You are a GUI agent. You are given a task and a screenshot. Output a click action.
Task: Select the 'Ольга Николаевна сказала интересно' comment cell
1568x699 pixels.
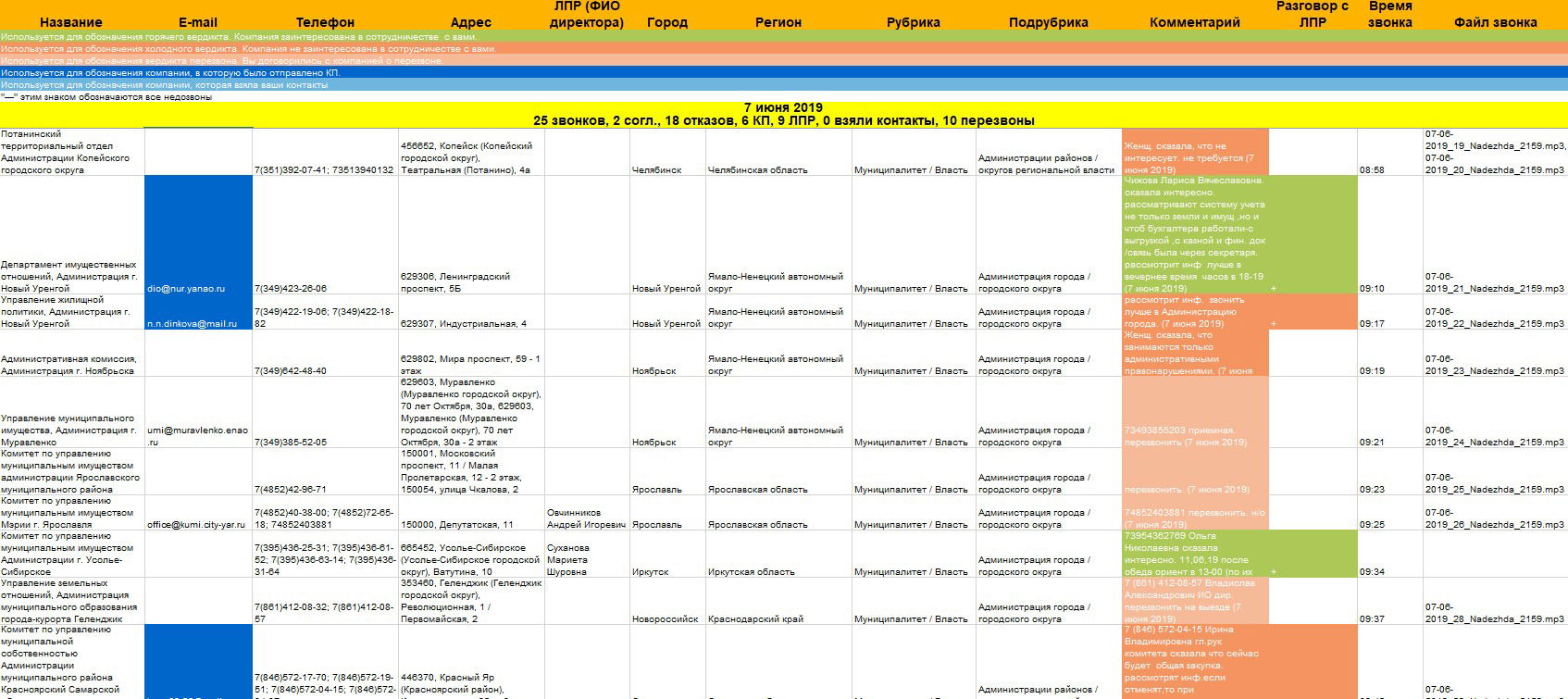[x=1195, y=554]
